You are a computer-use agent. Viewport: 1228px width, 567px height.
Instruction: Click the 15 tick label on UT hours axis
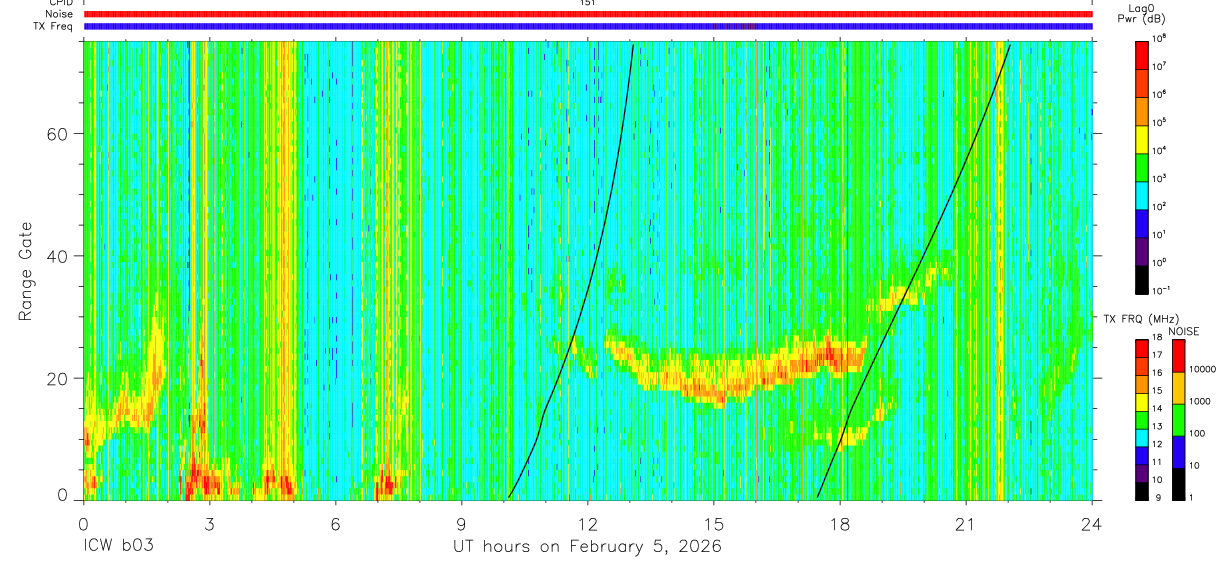714,523
